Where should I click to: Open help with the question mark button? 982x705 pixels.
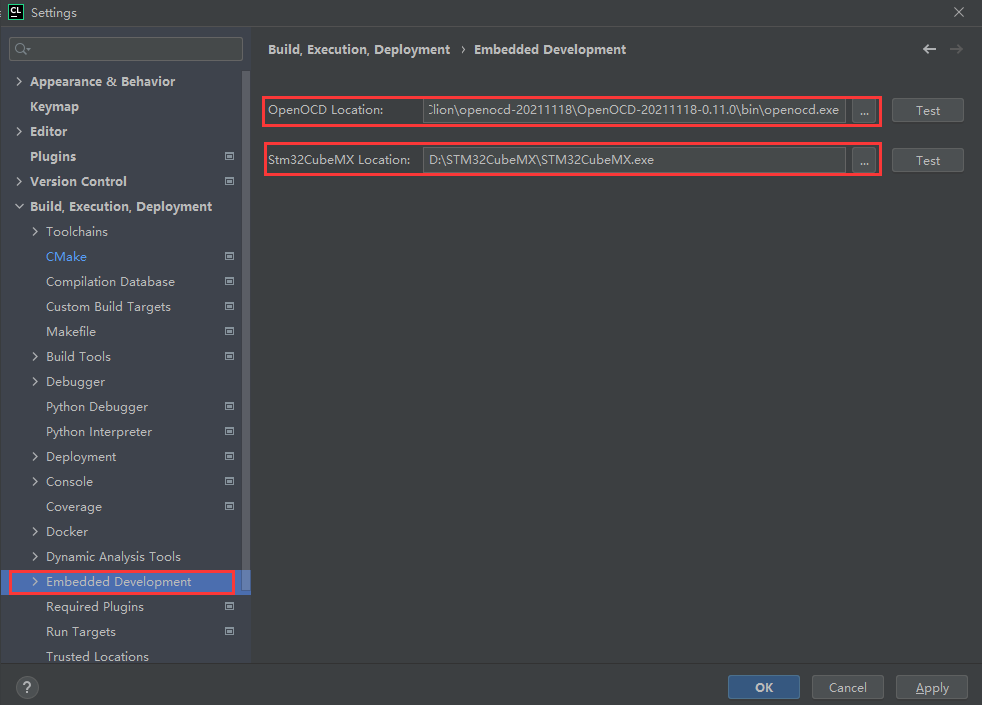[27, 687]
